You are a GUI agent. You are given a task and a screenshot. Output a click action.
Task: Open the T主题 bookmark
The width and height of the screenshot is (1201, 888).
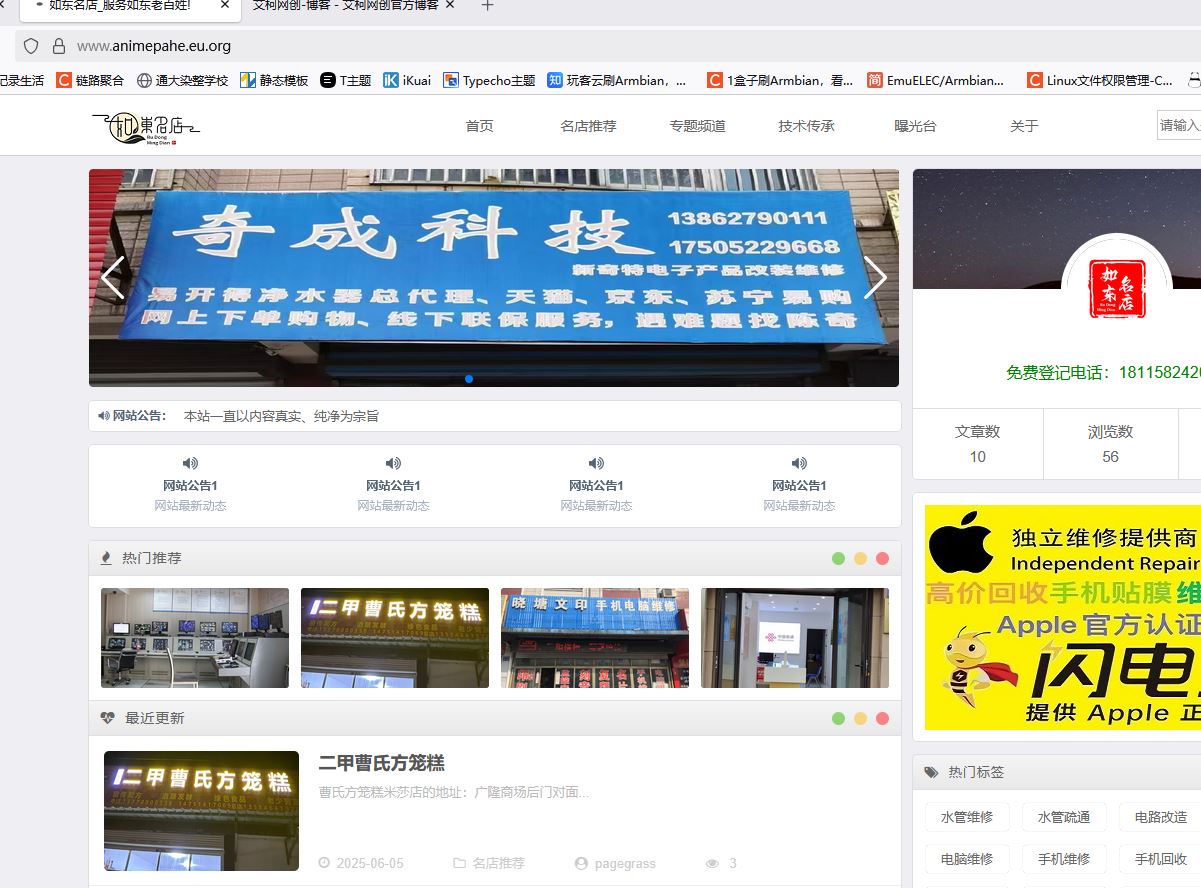[346, 80]
